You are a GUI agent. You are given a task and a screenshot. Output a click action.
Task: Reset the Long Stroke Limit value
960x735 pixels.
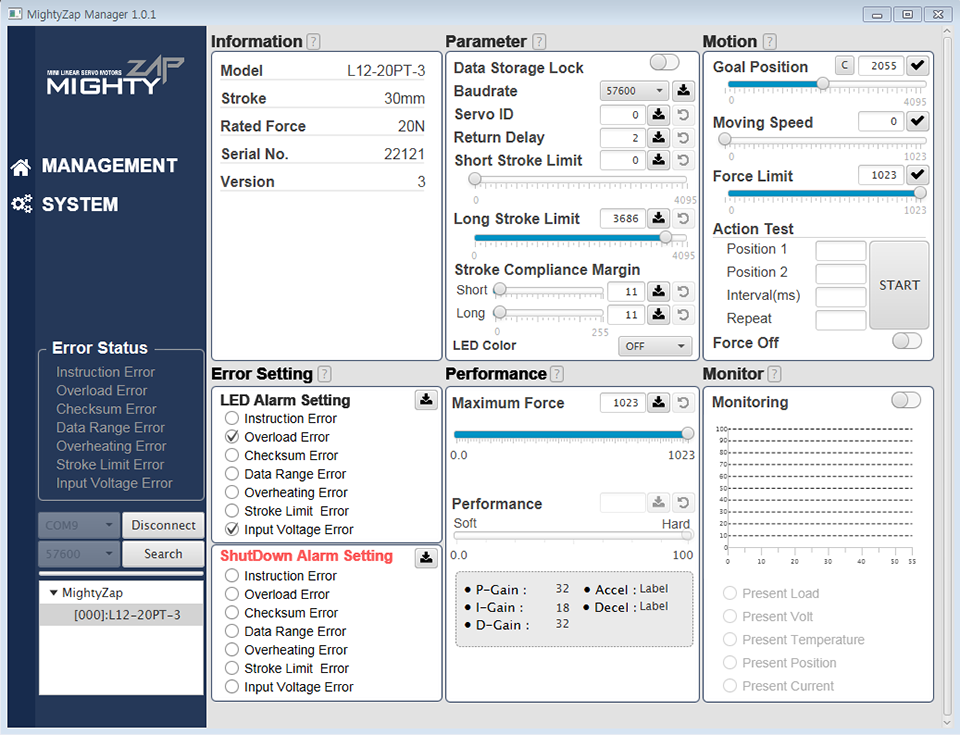coord(683,218)
